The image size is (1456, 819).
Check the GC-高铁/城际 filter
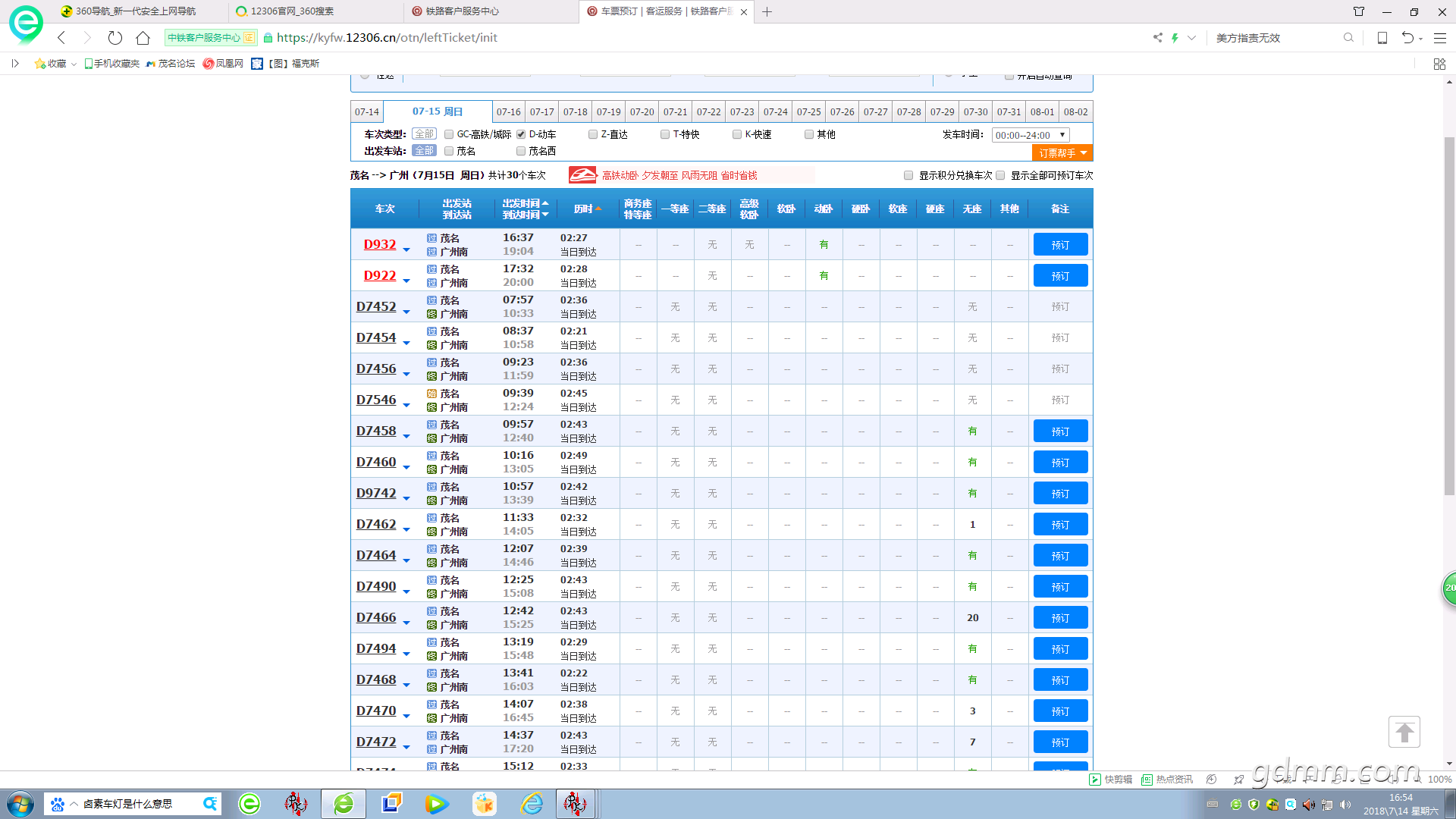(x=449, y=134)
